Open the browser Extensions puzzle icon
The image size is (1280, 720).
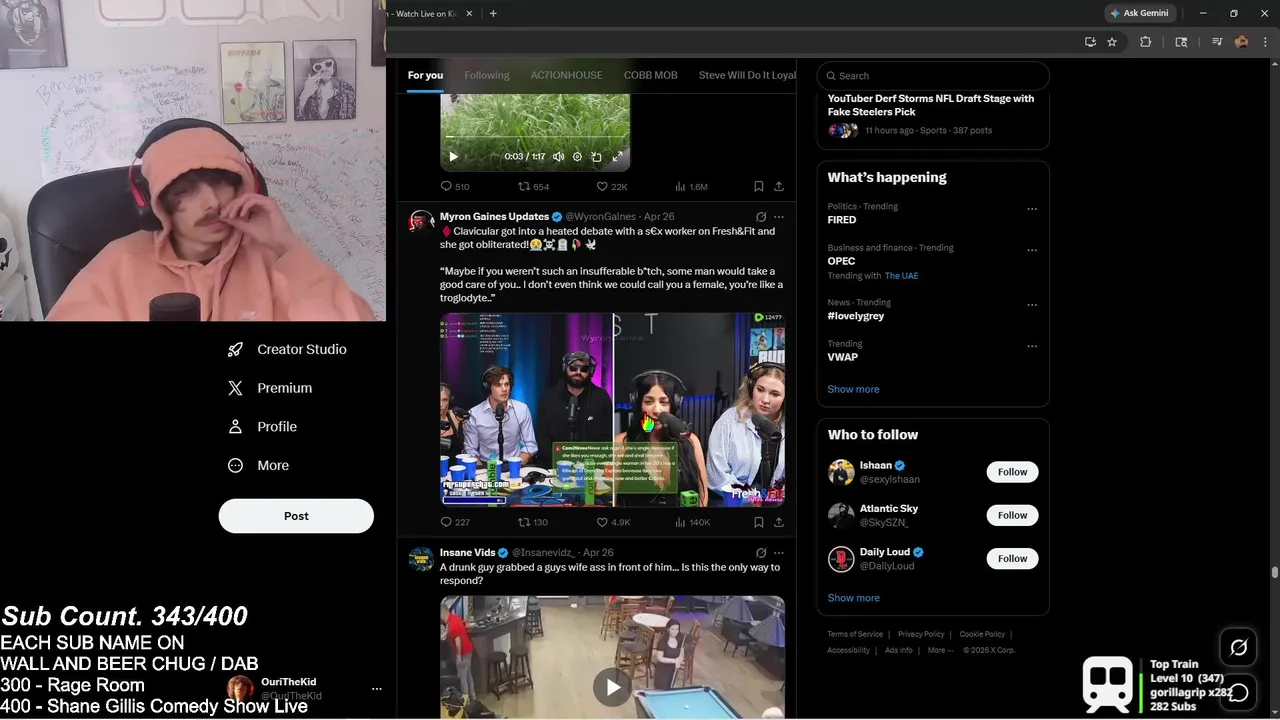(1146, 42)
